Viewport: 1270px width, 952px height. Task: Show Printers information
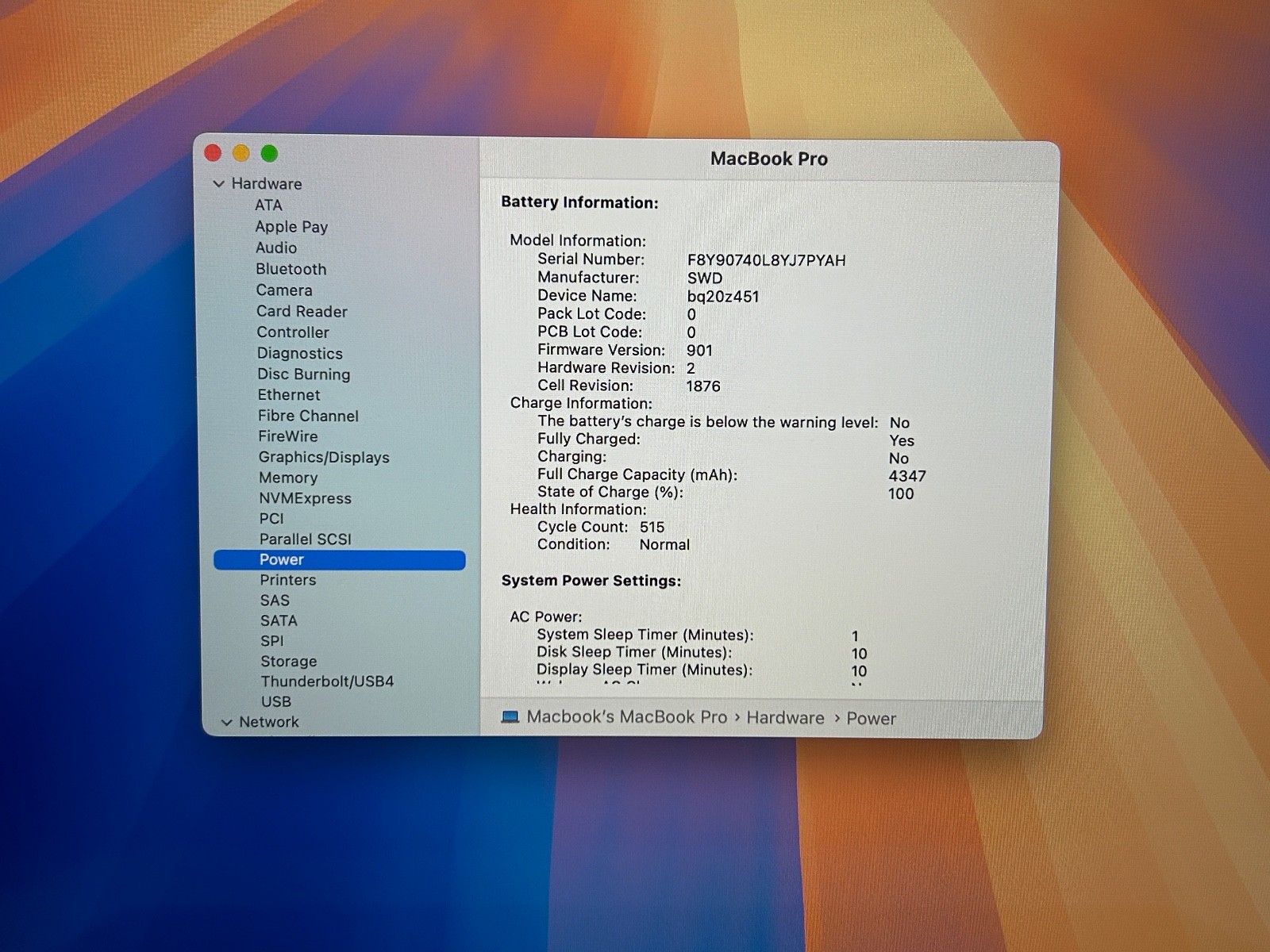click(x=287, y=581)
